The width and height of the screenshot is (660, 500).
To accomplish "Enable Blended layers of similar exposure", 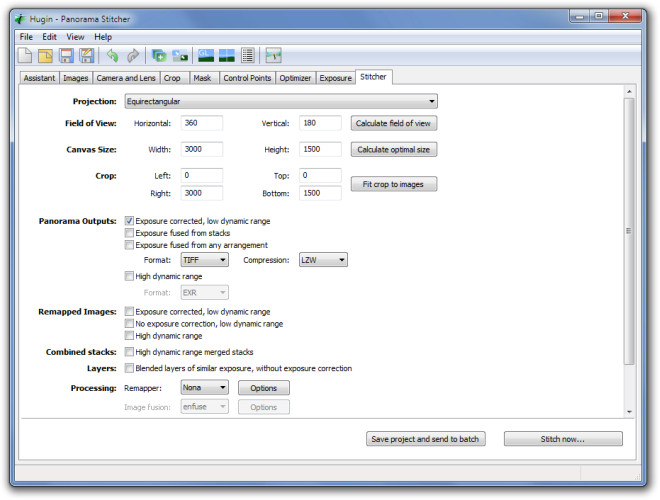I will [x=129, y=368].
